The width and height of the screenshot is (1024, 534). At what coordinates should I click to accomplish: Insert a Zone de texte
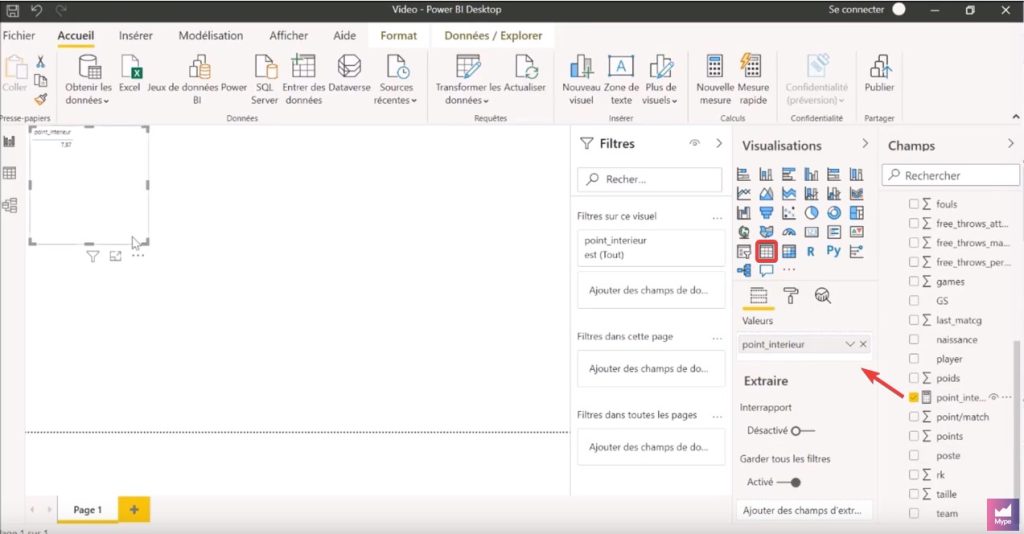point(621,80)
